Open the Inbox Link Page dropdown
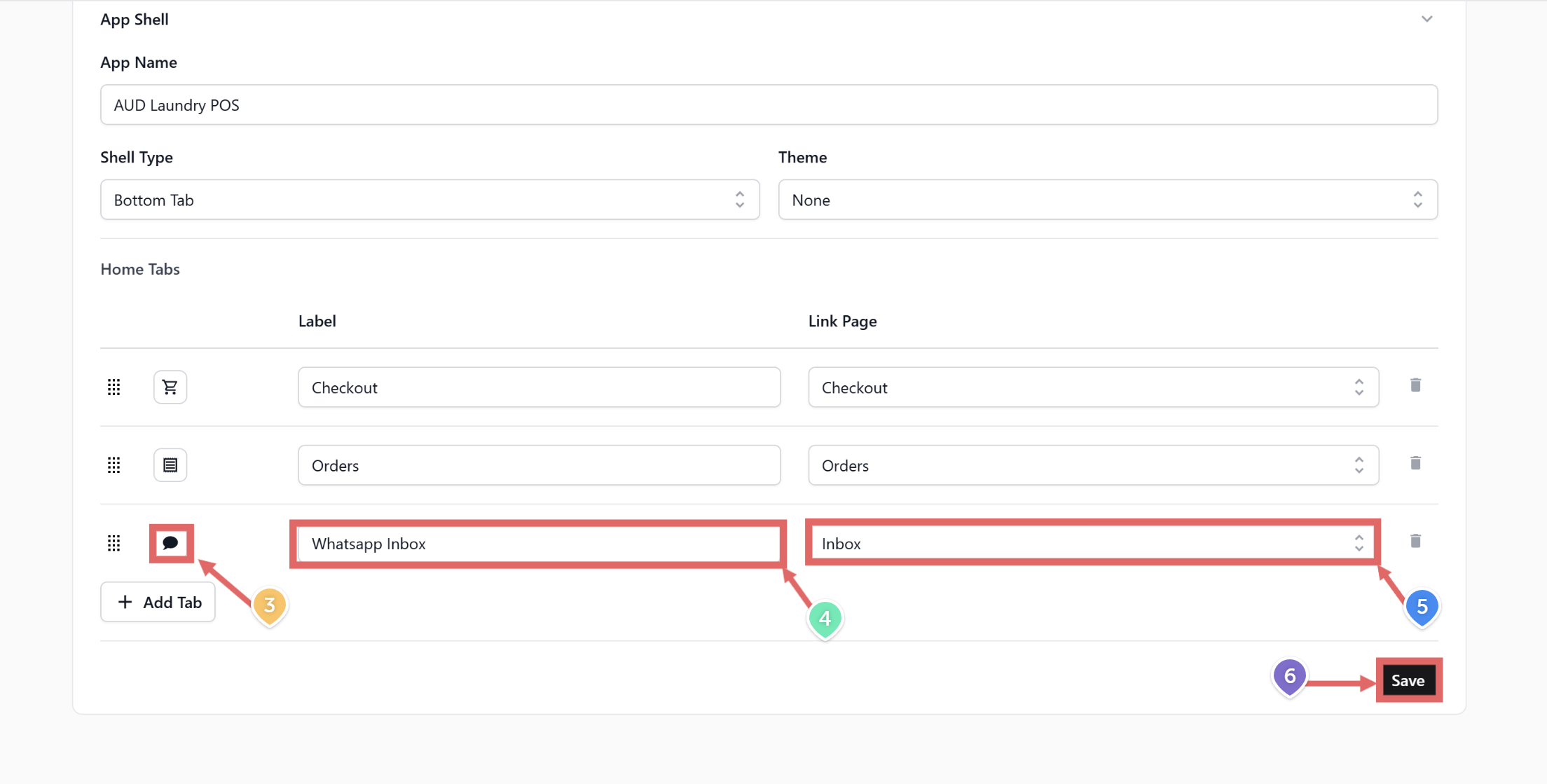 (x=1093, y=544)
